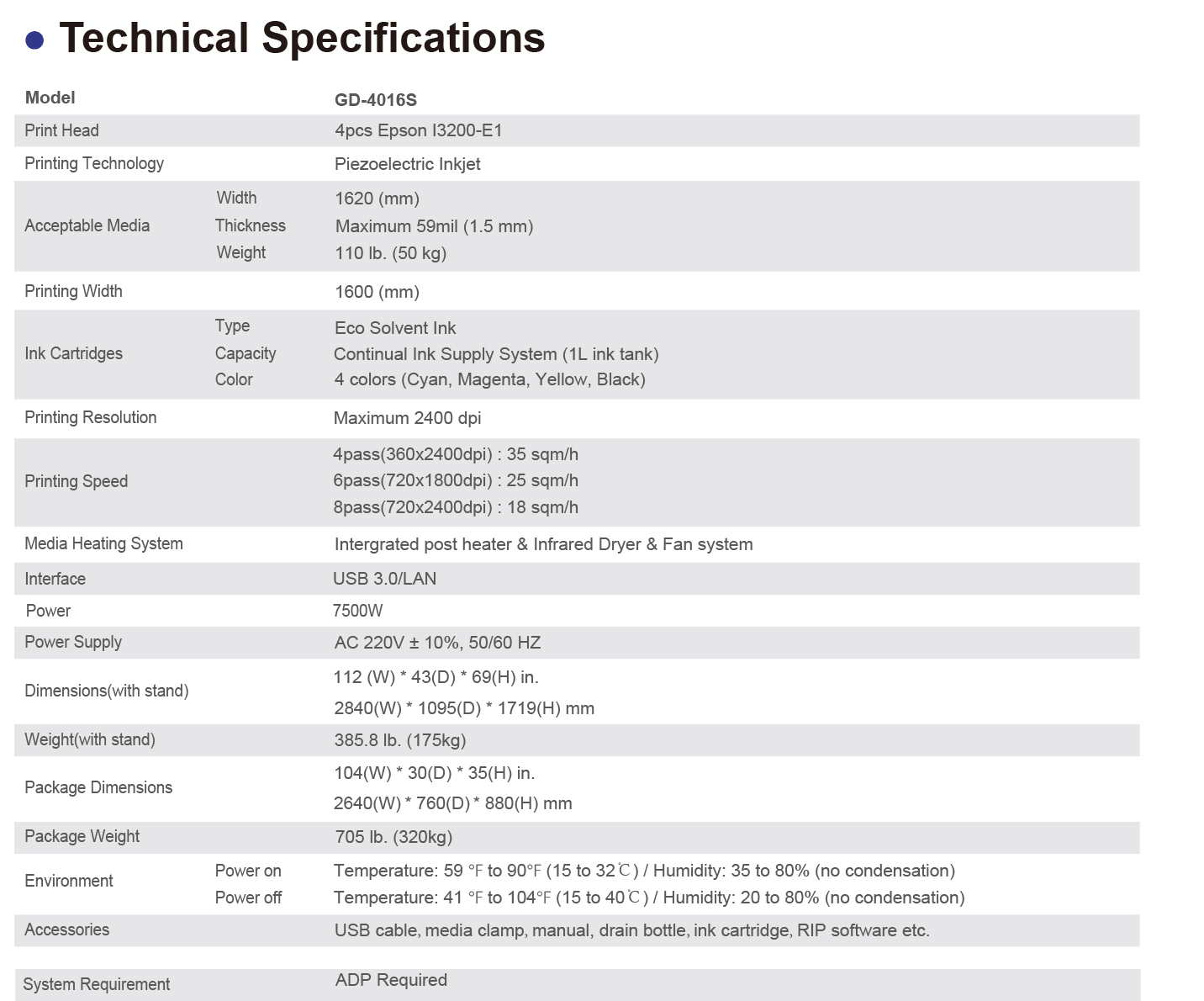The height and width of the screenshot is (1001, 1204).
Task: Select the GD-4016S model name
Action: pyautogui.click(x=375, y=100)
